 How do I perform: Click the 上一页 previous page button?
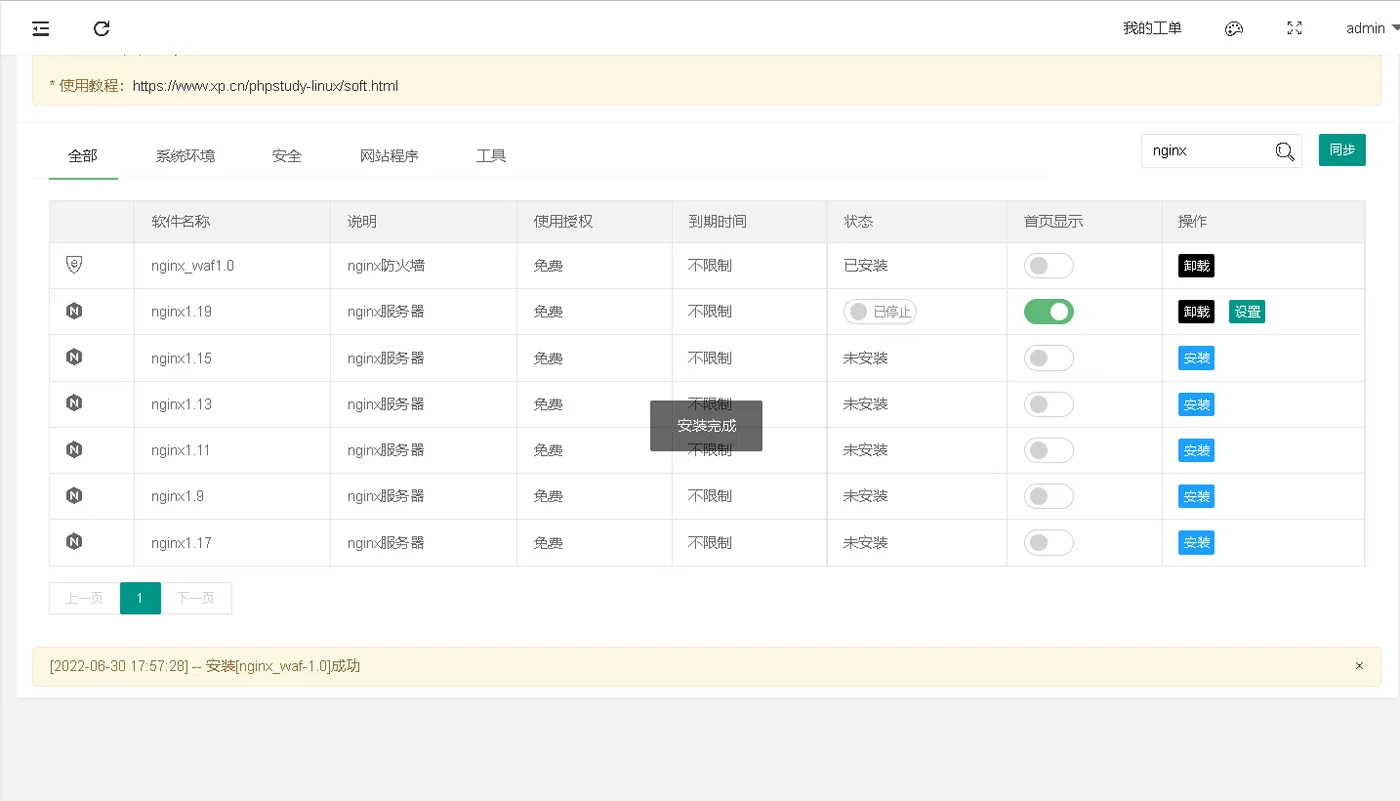coord(85,598)
